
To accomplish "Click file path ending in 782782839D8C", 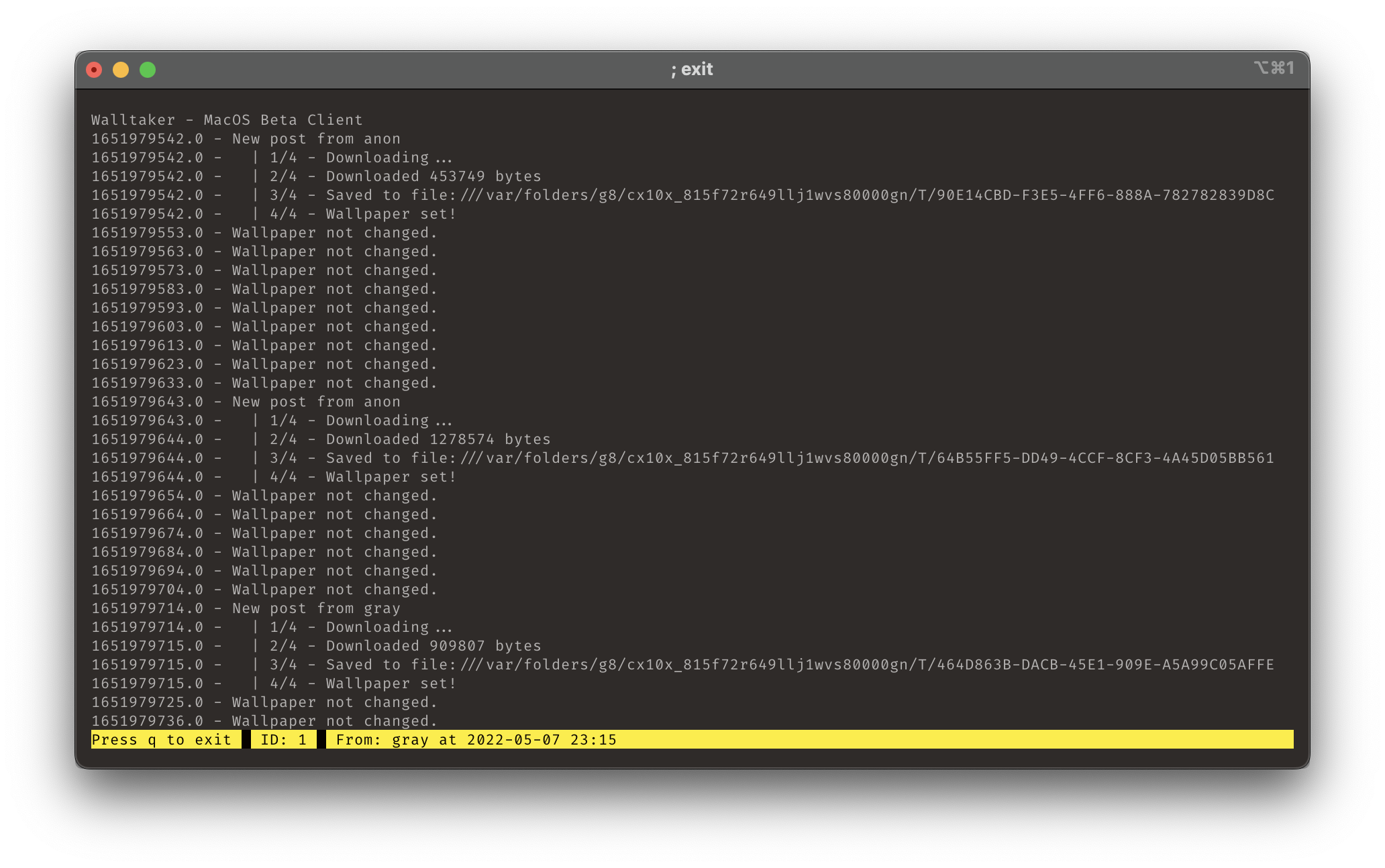I will pyautogui.click(x=866, y=195).
